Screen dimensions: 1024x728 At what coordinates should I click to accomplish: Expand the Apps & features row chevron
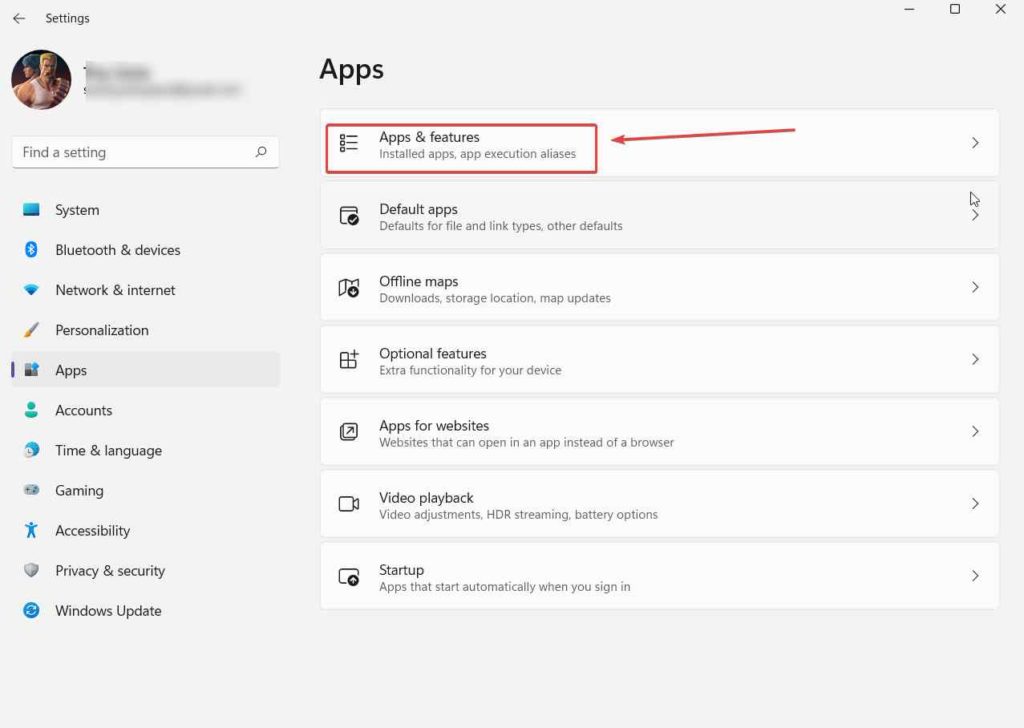pos(975,142)
